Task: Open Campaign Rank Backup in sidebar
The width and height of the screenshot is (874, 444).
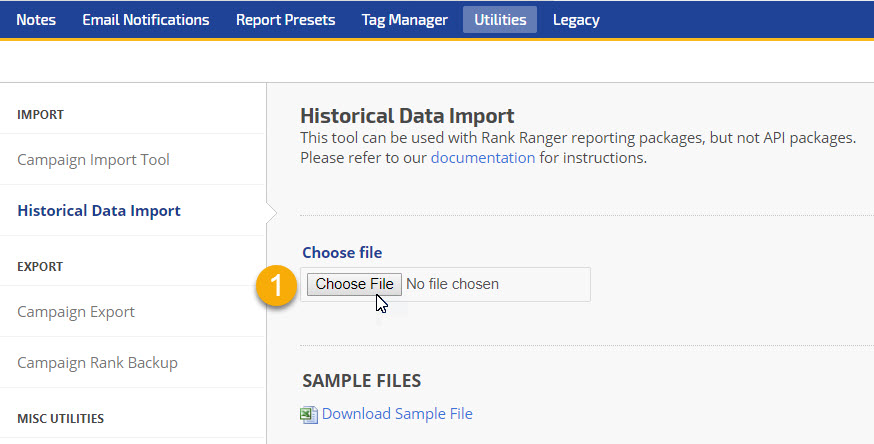Action: tap(97, 362)
